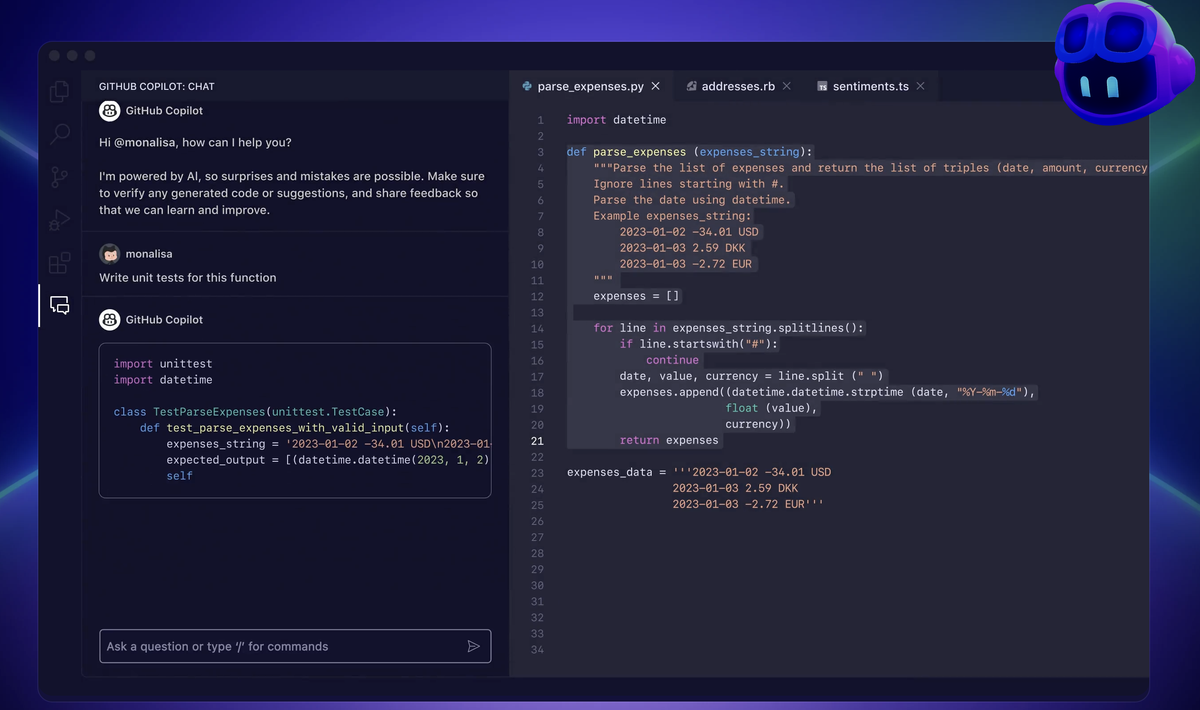The image size is (1200, 710).
Task: Switch to the addresses.rb tab
Action: 738,87
